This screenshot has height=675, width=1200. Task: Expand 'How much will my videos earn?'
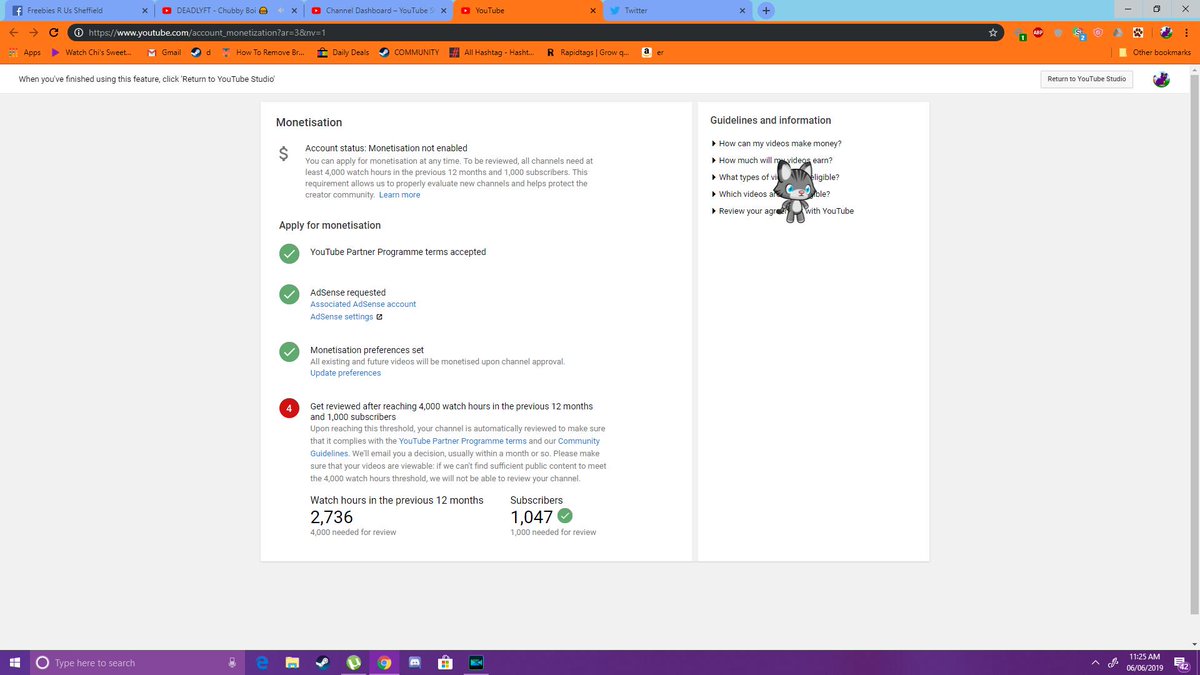771,160
